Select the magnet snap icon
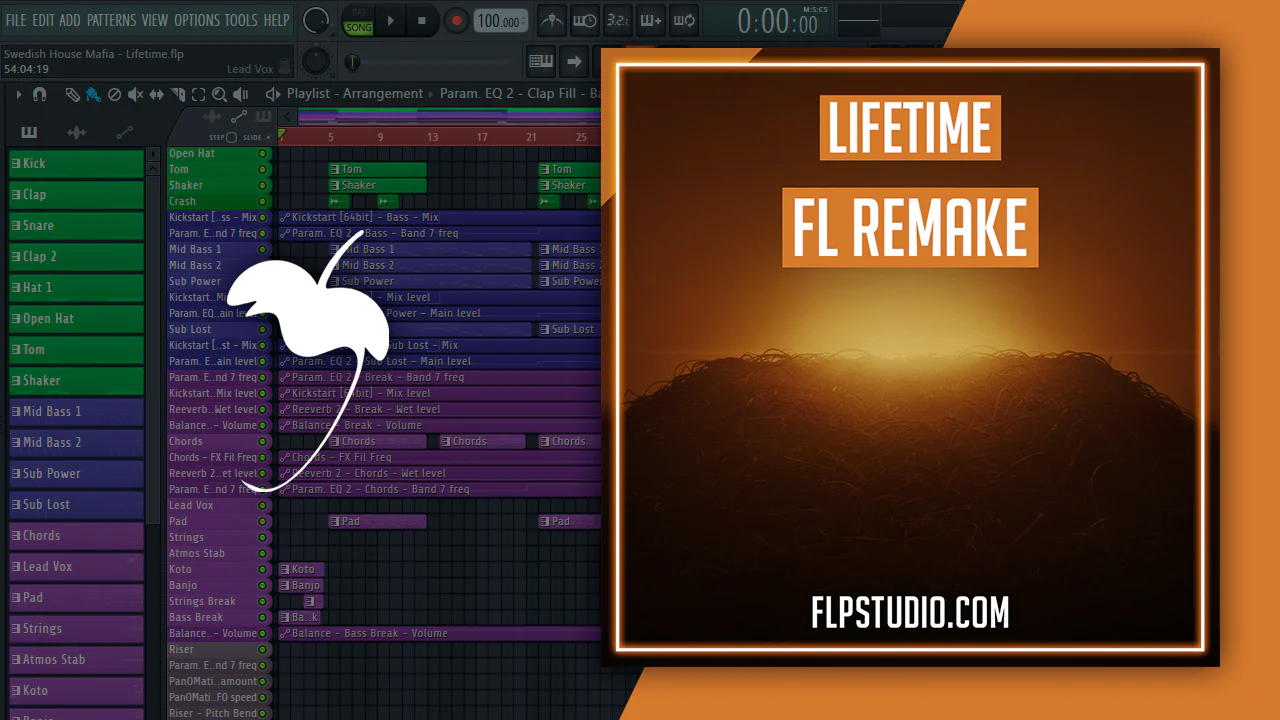This screenshot has width=1280, height=720. click(40, 94)
